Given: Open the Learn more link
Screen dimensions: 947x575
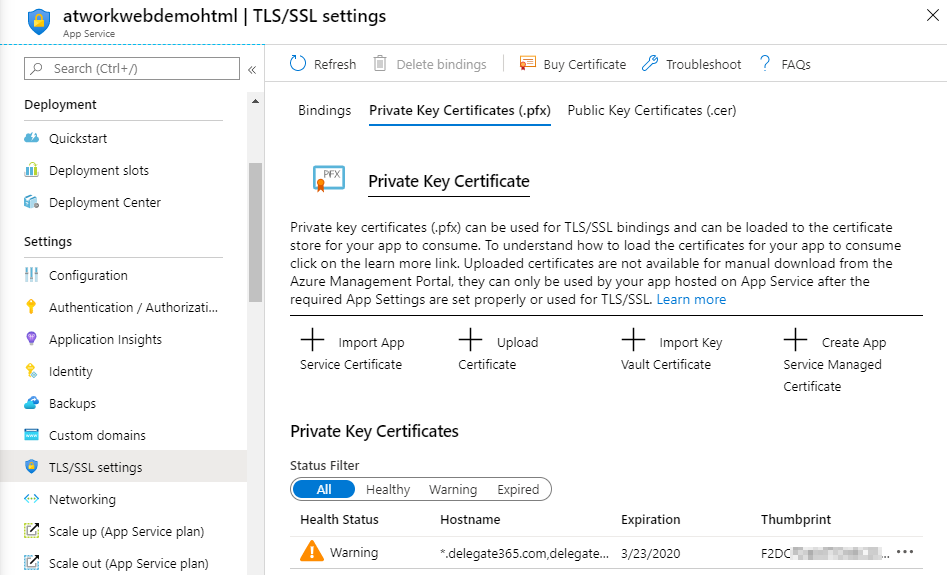Looking at the screenshot, I should (691, 299).
